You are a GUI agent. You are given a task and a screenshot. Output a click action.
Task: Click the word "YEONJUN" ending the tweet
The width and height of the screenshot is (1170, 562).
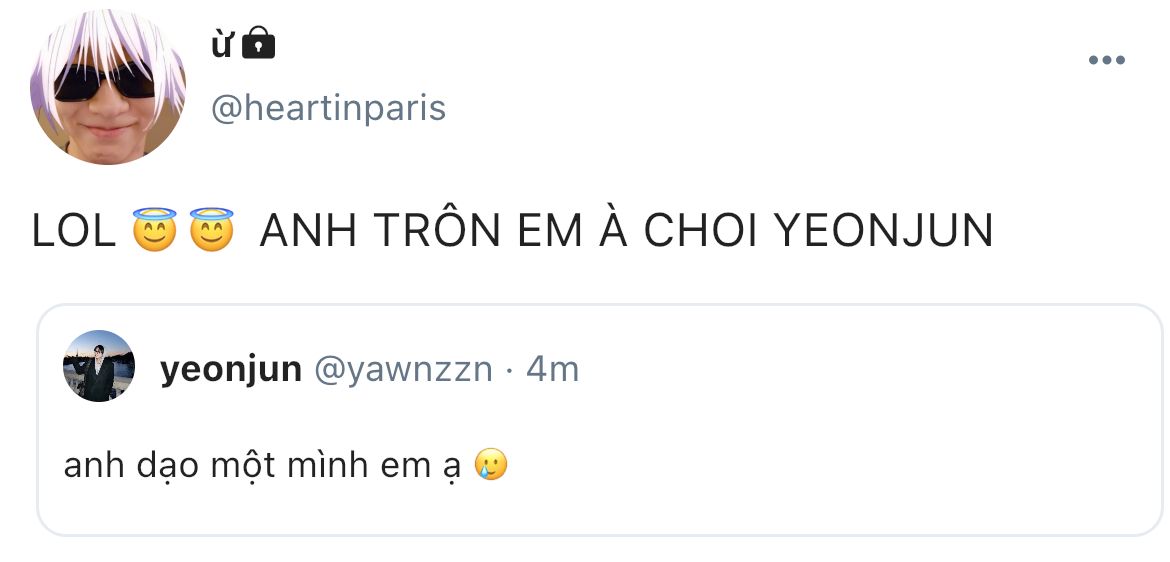pos(884,231)
